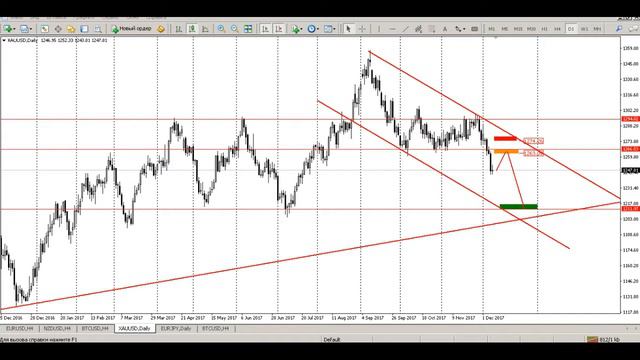This screenshot has height=360, width=640.
Task: Tile the chart windows icon
Action: (248, 29)
